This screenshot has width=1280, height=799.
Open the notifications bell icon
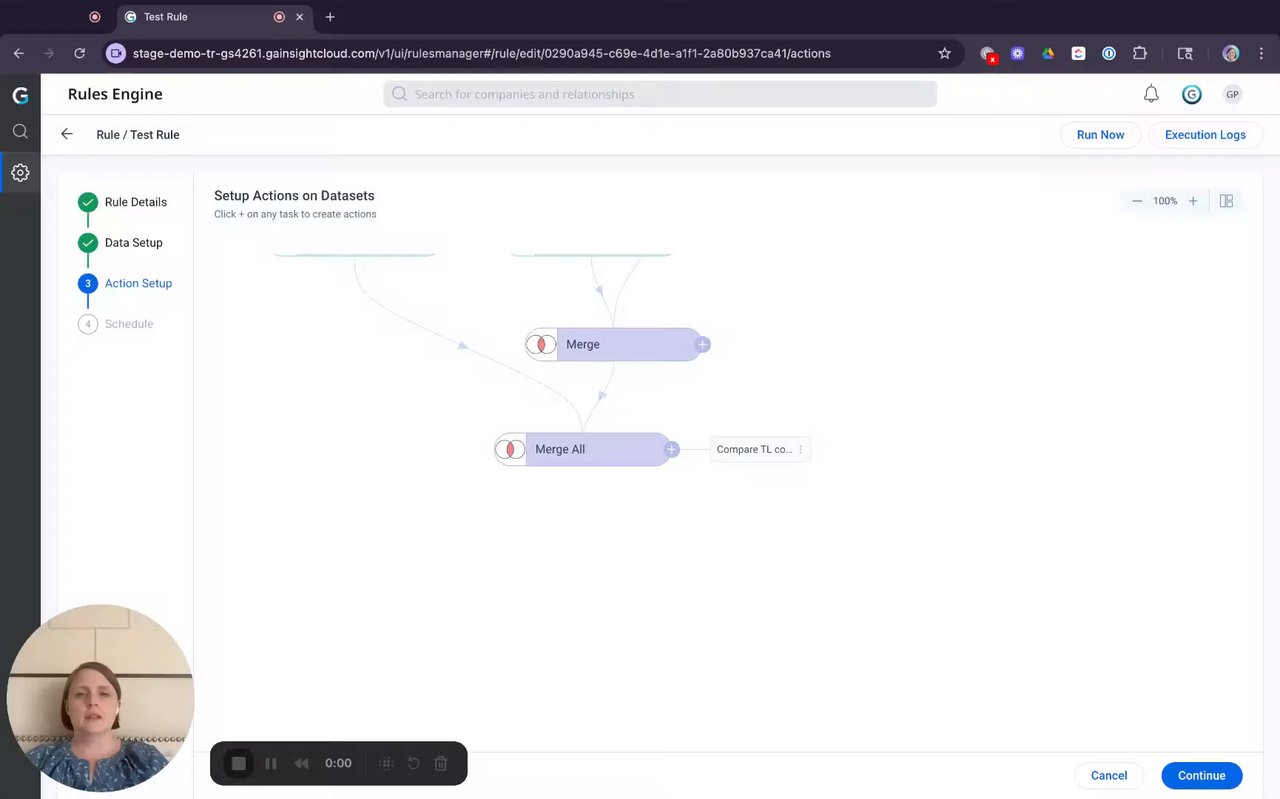pyautogui.click(x=1151, y=94)
